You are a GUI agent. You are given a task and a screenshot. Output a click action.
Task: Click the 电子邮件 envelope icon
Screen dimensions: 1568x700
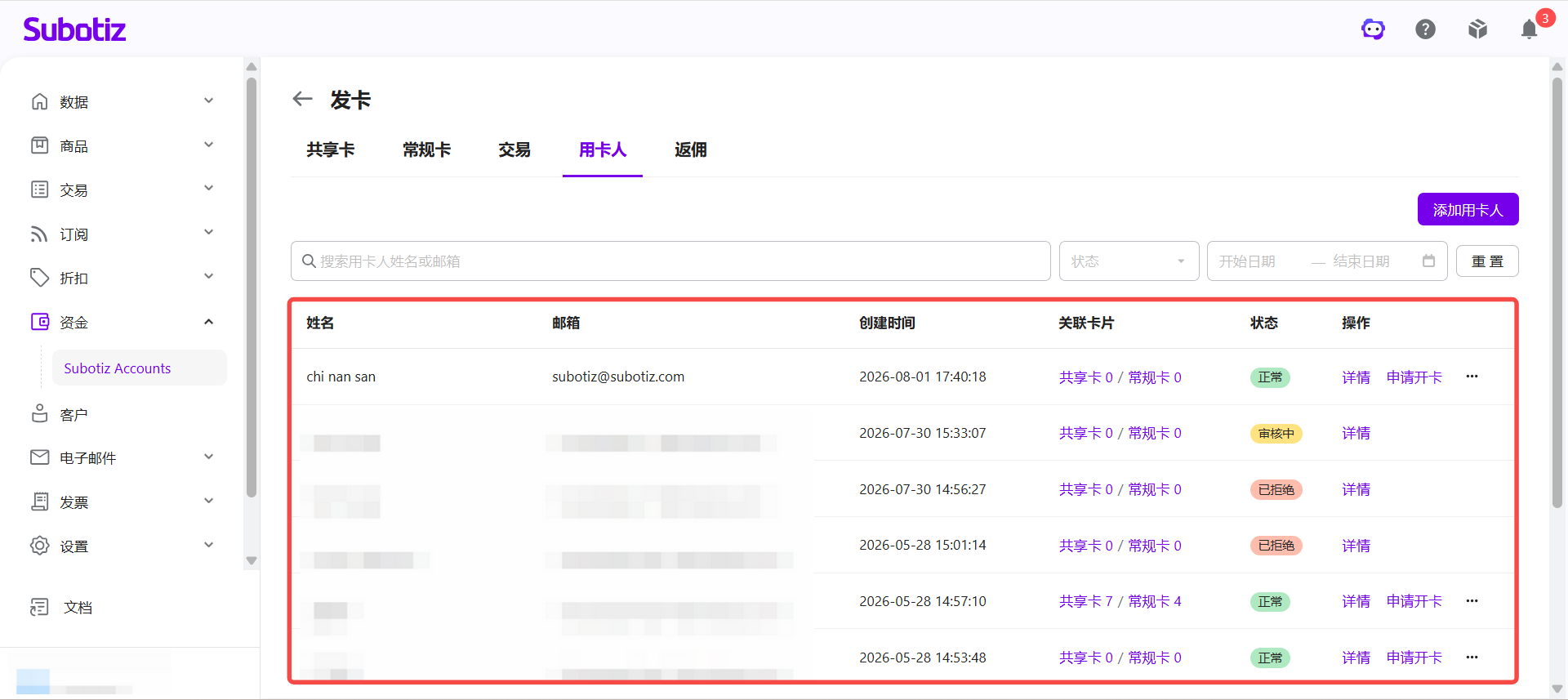point(39,457)
